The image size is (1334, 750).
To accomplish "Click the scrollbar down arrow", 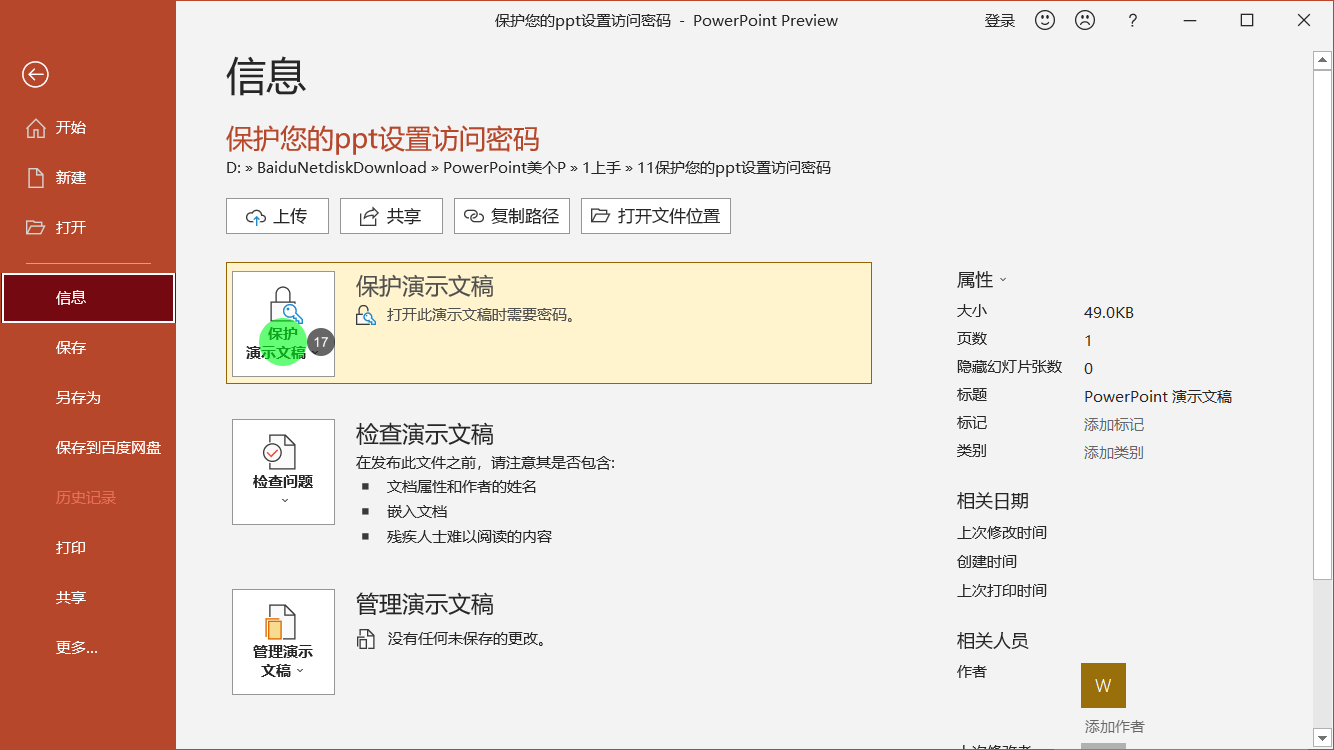I will 1322,737.
